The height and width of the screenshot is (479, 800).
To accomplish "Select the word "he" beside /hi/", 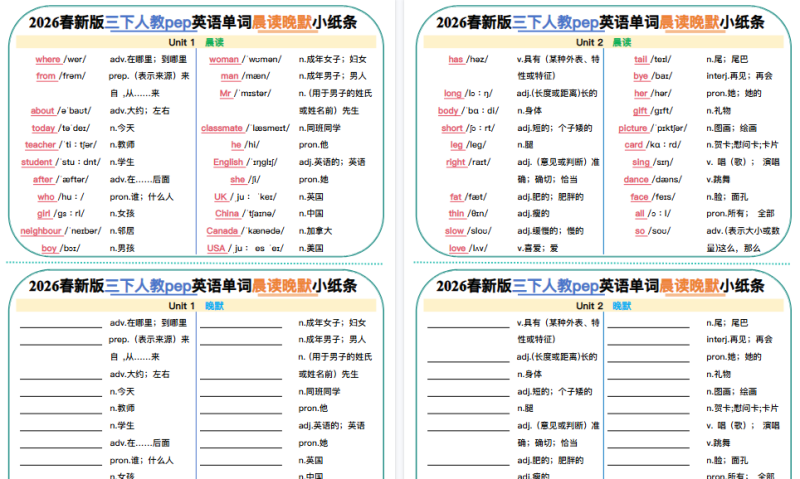I will [x=236, y=145].
